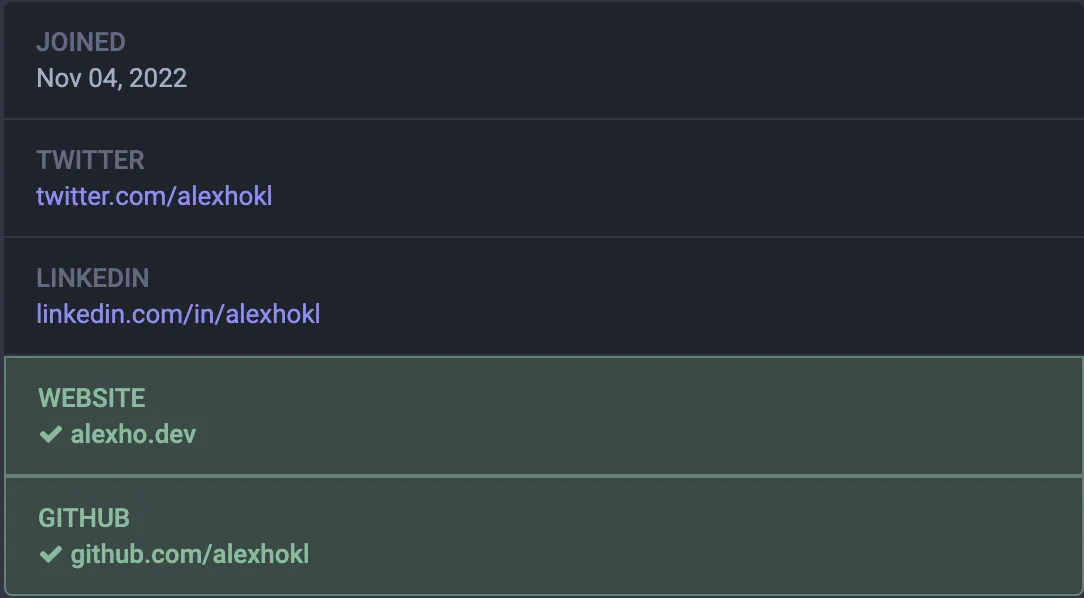Select the highlighted GITHUB row
Screen dimensions: 1084x598
coord(542,536)
